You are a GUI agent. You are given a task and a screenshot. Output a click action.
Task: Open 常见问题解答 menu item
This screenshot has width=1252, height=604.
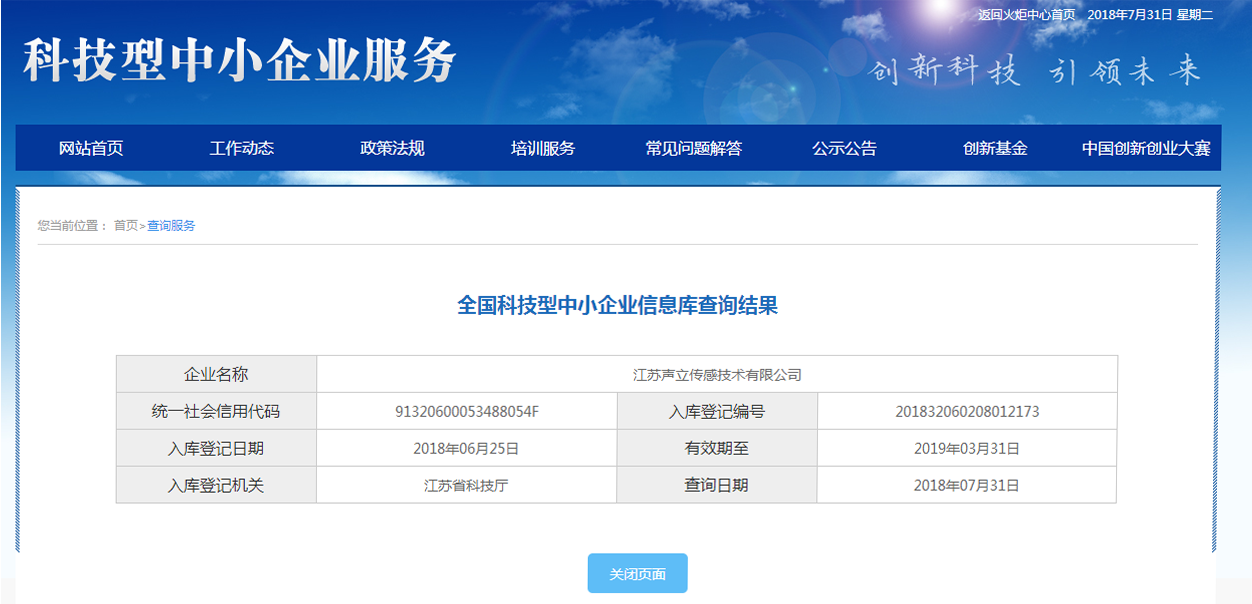pyautogui.click(x=694, y=148)
